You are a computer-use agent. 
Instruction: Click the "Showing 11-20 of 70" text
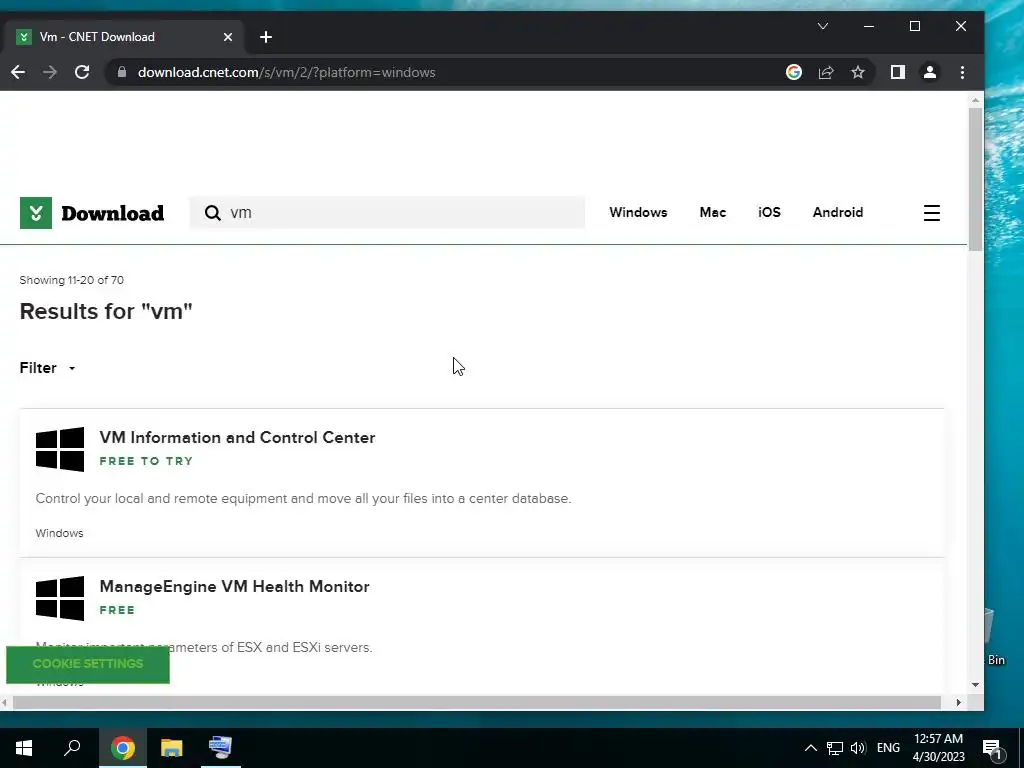(x=72, y=280)
